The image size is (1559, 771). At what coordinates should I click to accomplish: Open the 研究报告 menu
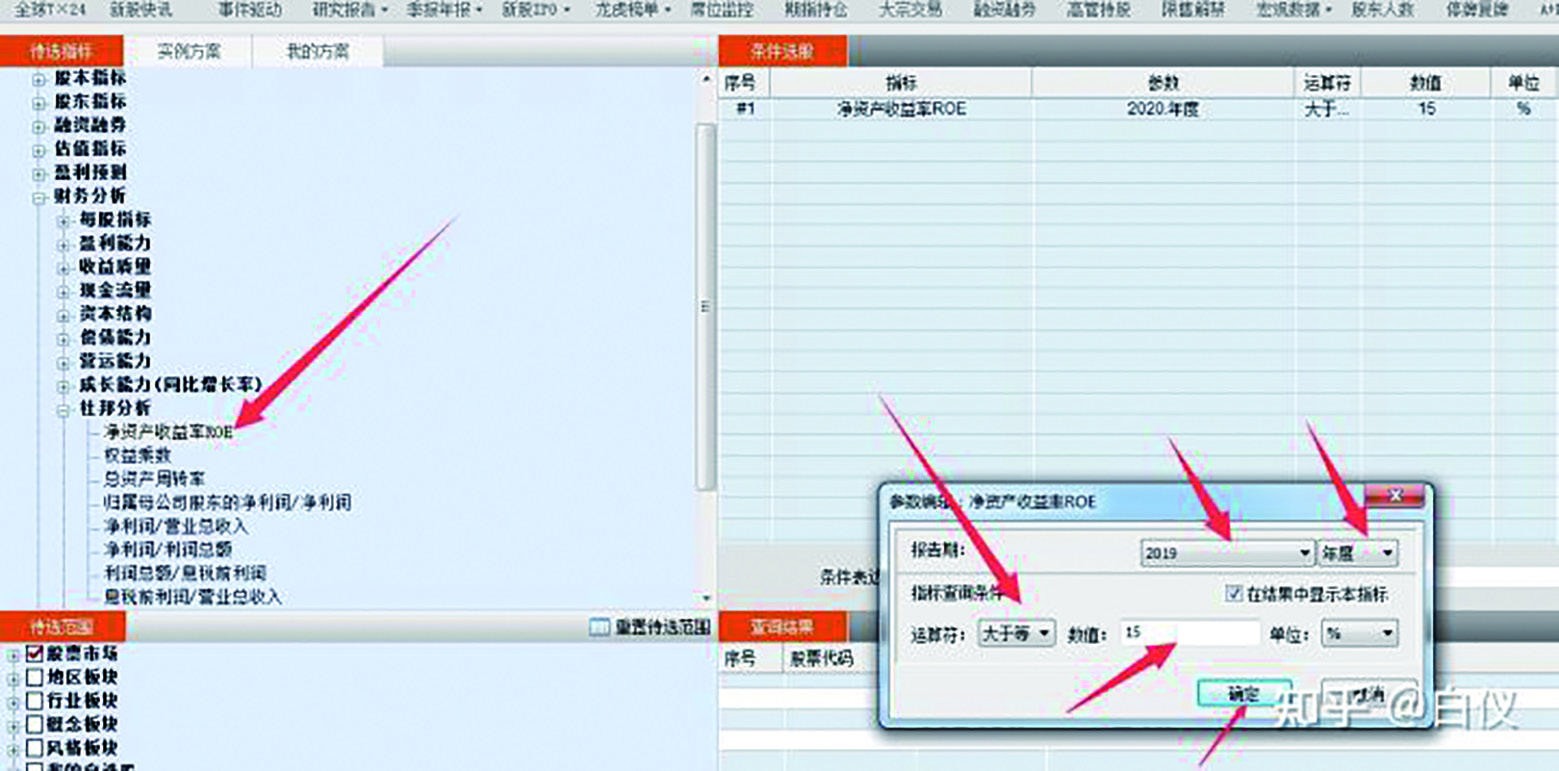tap(345, 10)
